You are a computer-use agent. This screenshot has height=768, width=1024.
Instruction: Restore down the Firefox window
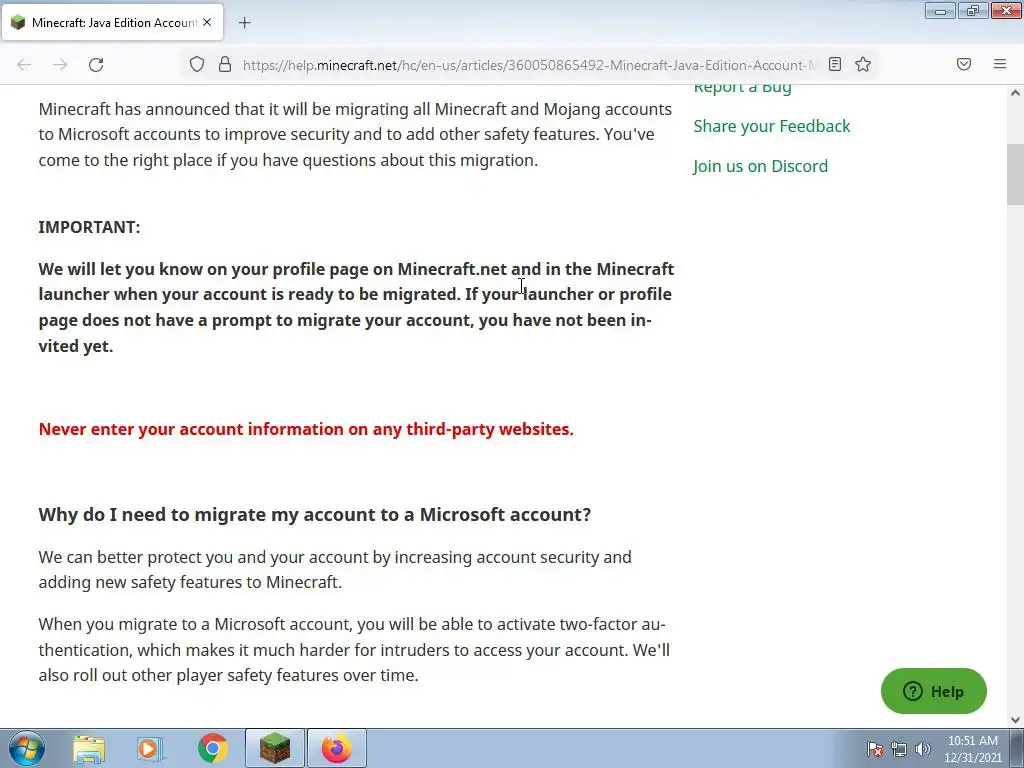point(973,11)
